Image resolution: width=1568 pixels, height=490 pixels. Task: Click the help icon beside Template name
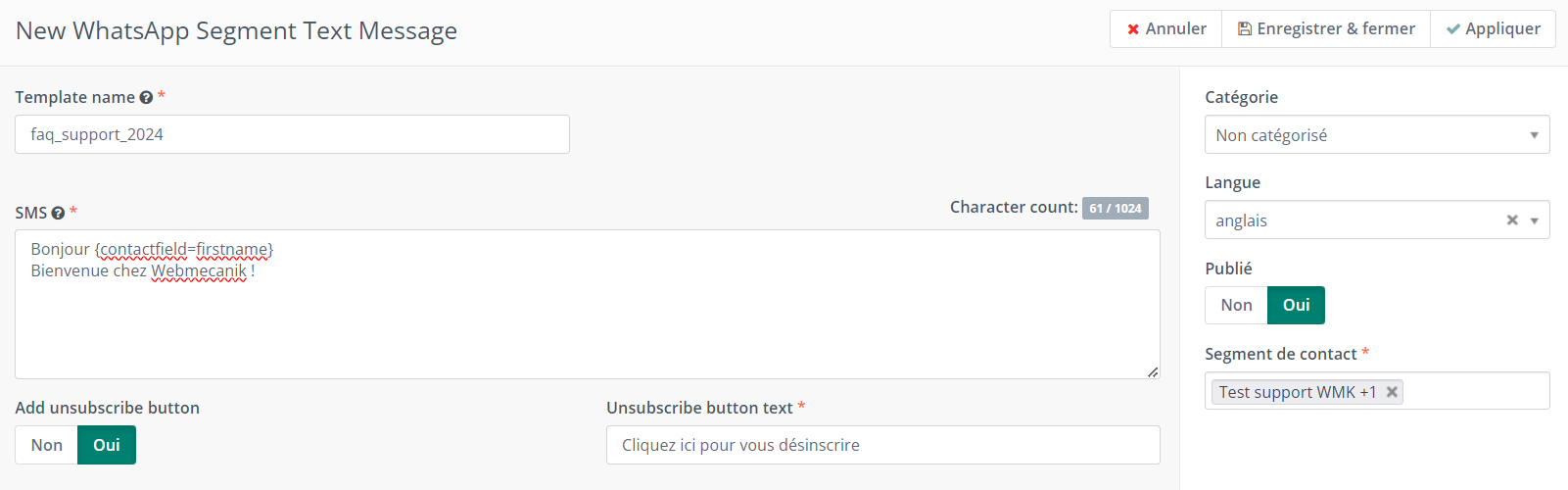(x=146, y=97)
